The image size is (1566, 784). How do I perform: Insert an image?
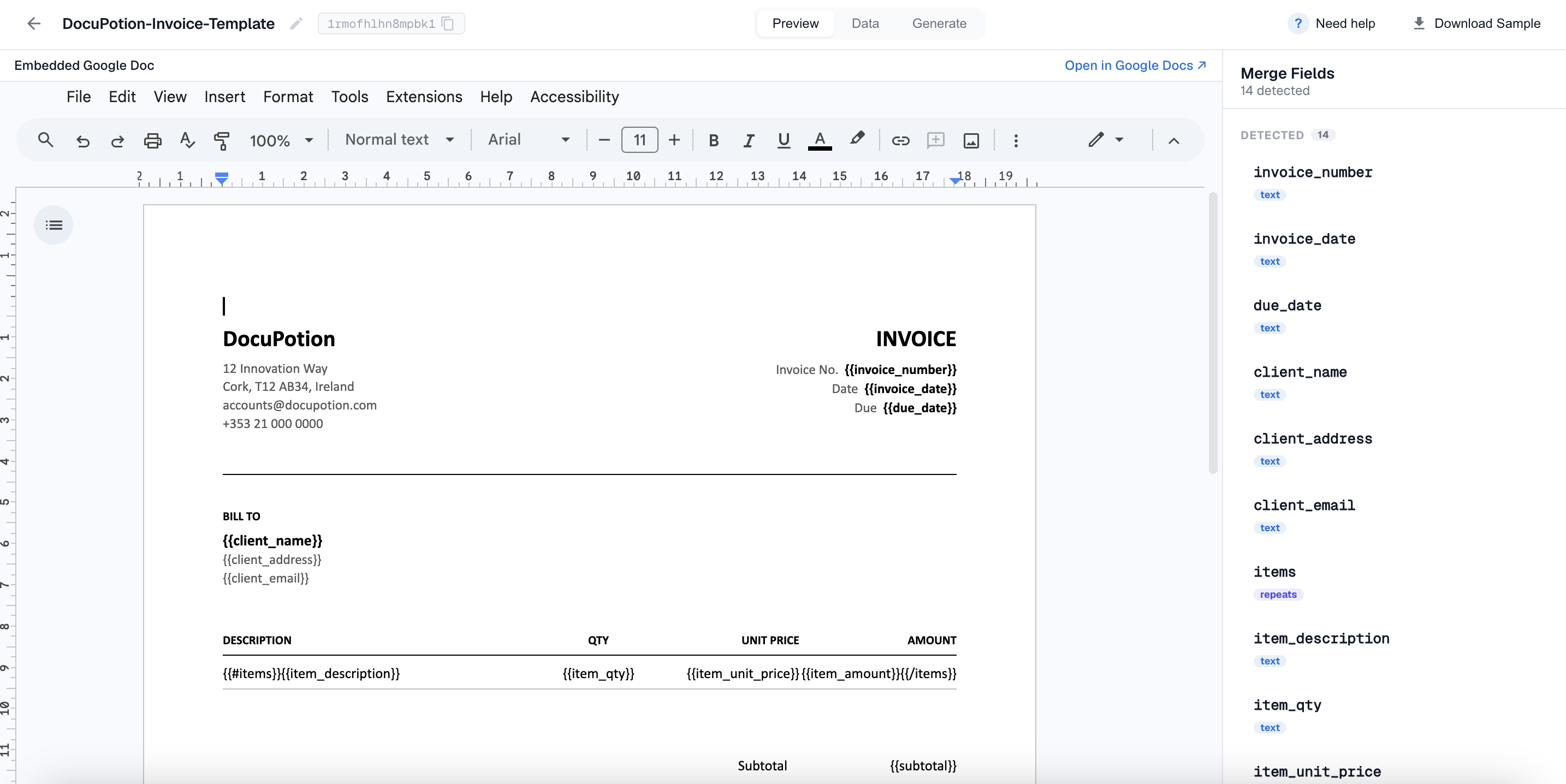971,140
